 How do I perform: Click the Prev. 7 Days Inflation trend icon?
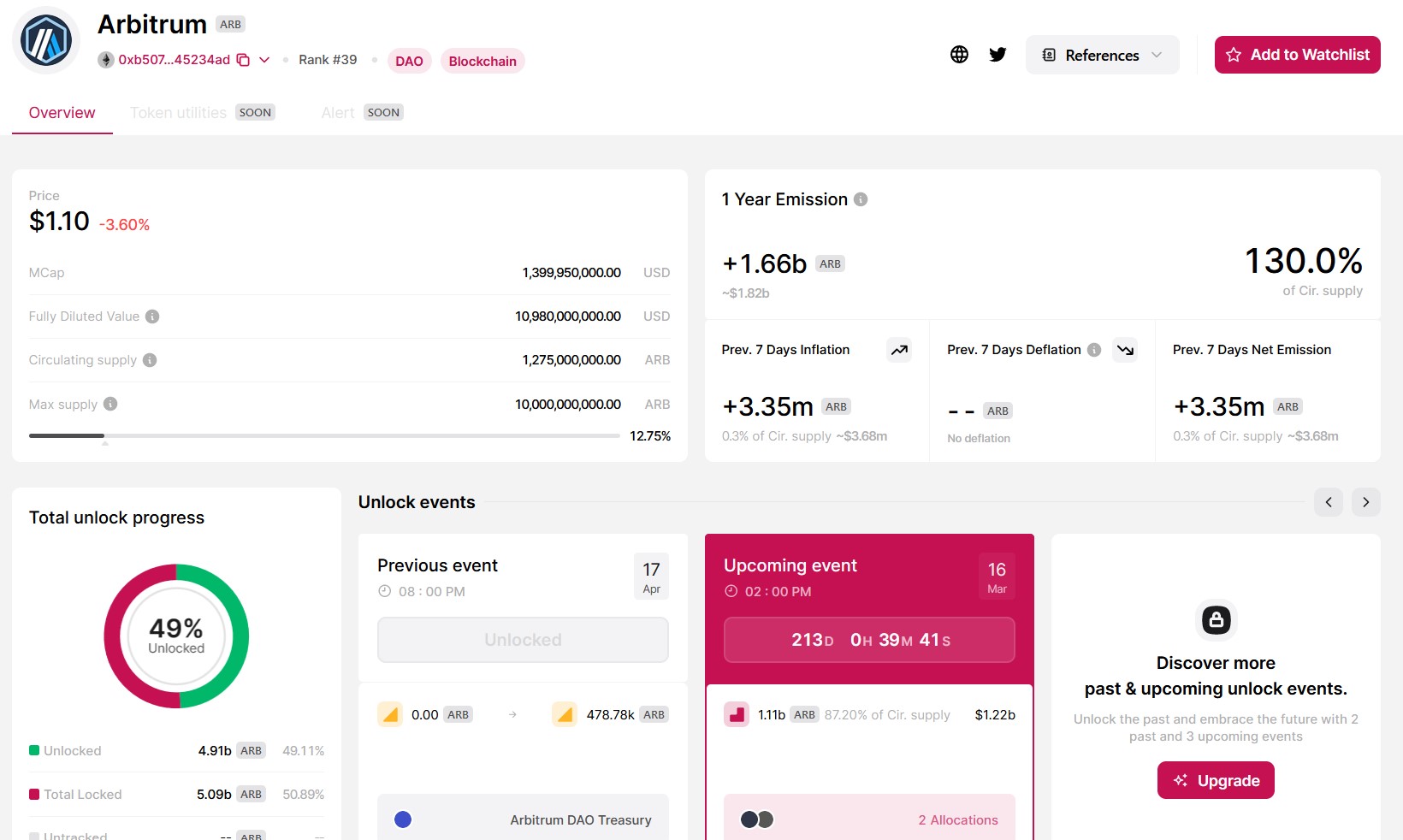899,350
